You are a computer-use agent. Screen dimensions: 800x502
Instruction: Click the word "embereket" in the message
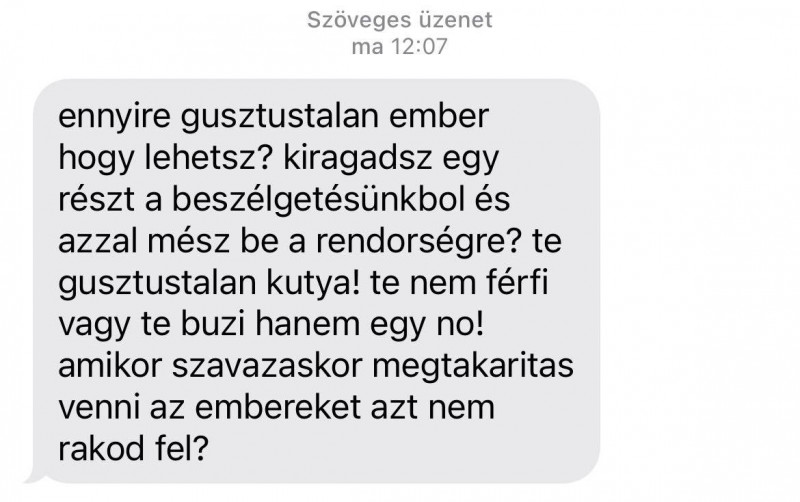[x=278, y=408]
